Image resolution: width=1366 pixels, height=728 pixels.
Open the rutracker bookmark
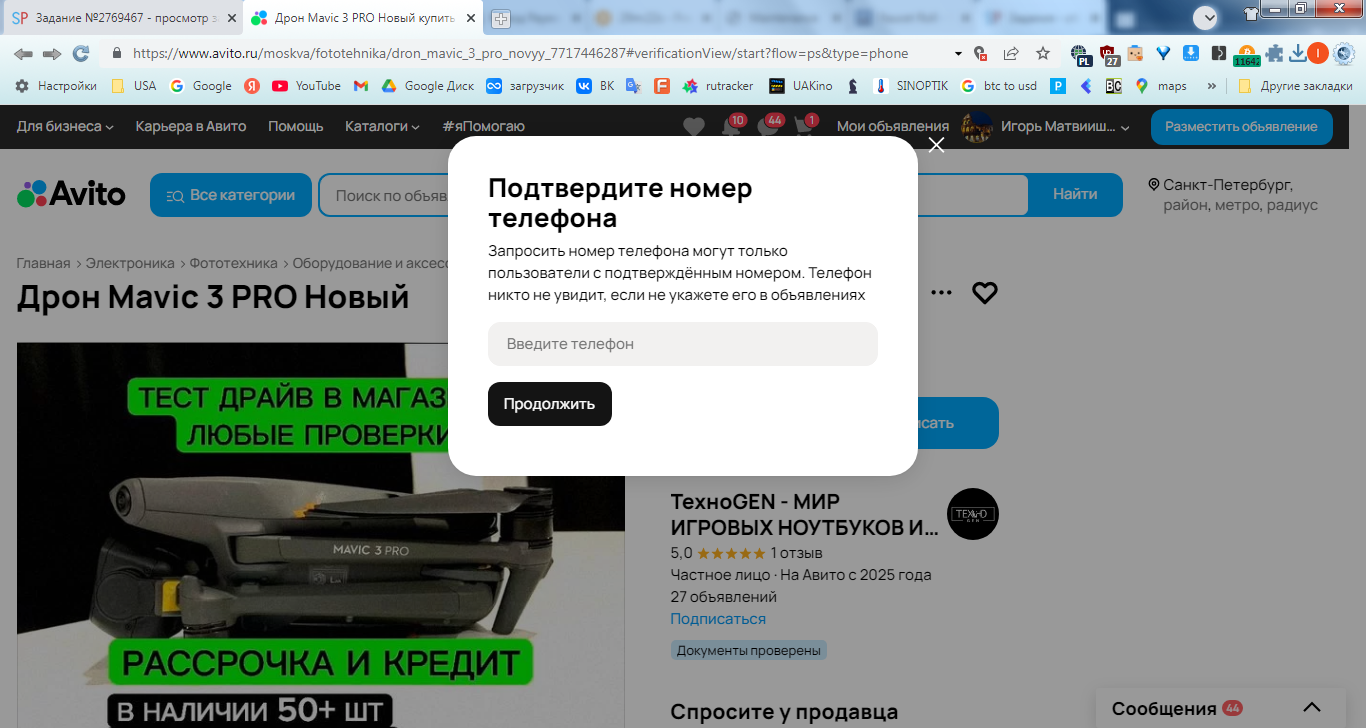pos(718,86)
